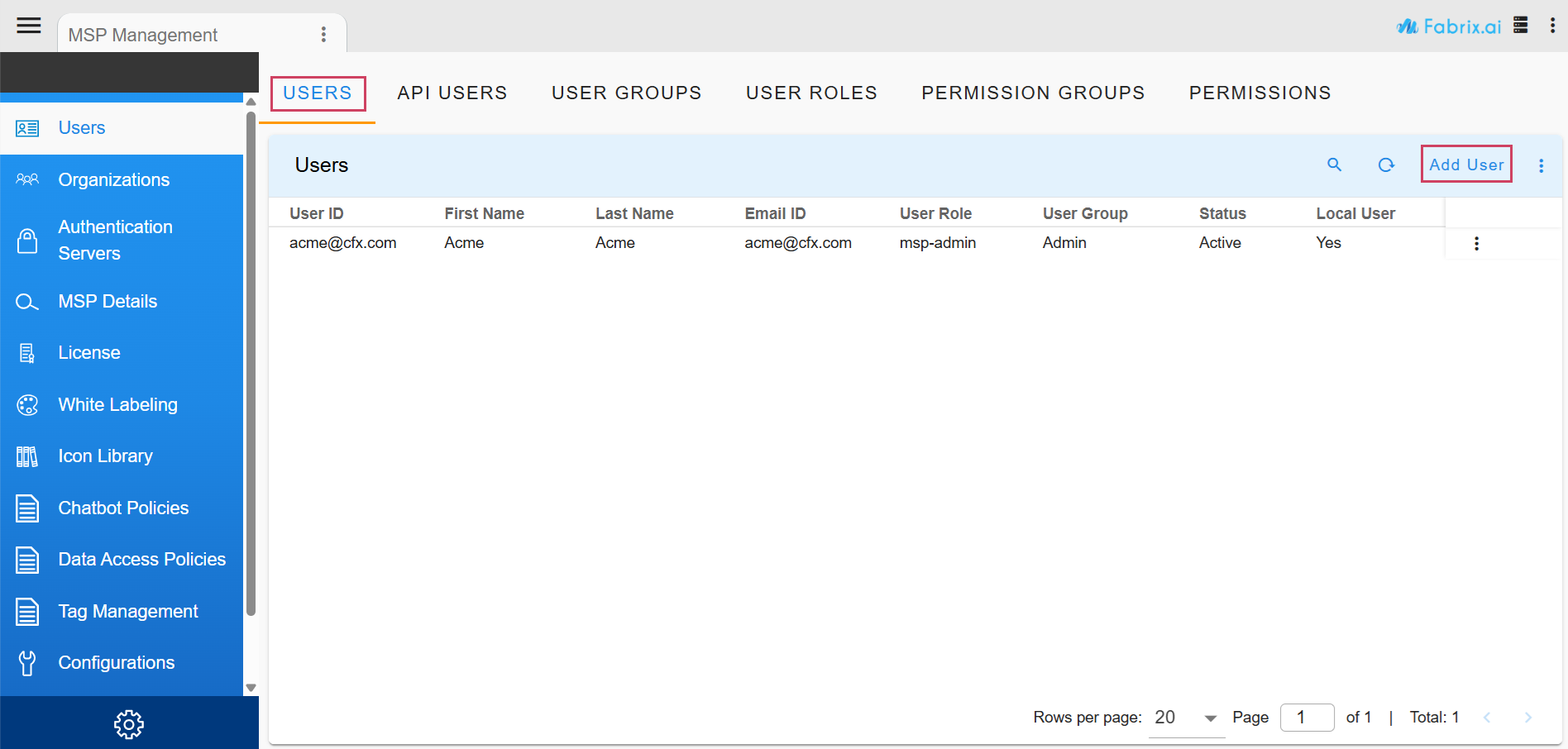Open the White Labeling palette section
The width and height of the screenshot is (1568, 749).
[x=117, y=404]
